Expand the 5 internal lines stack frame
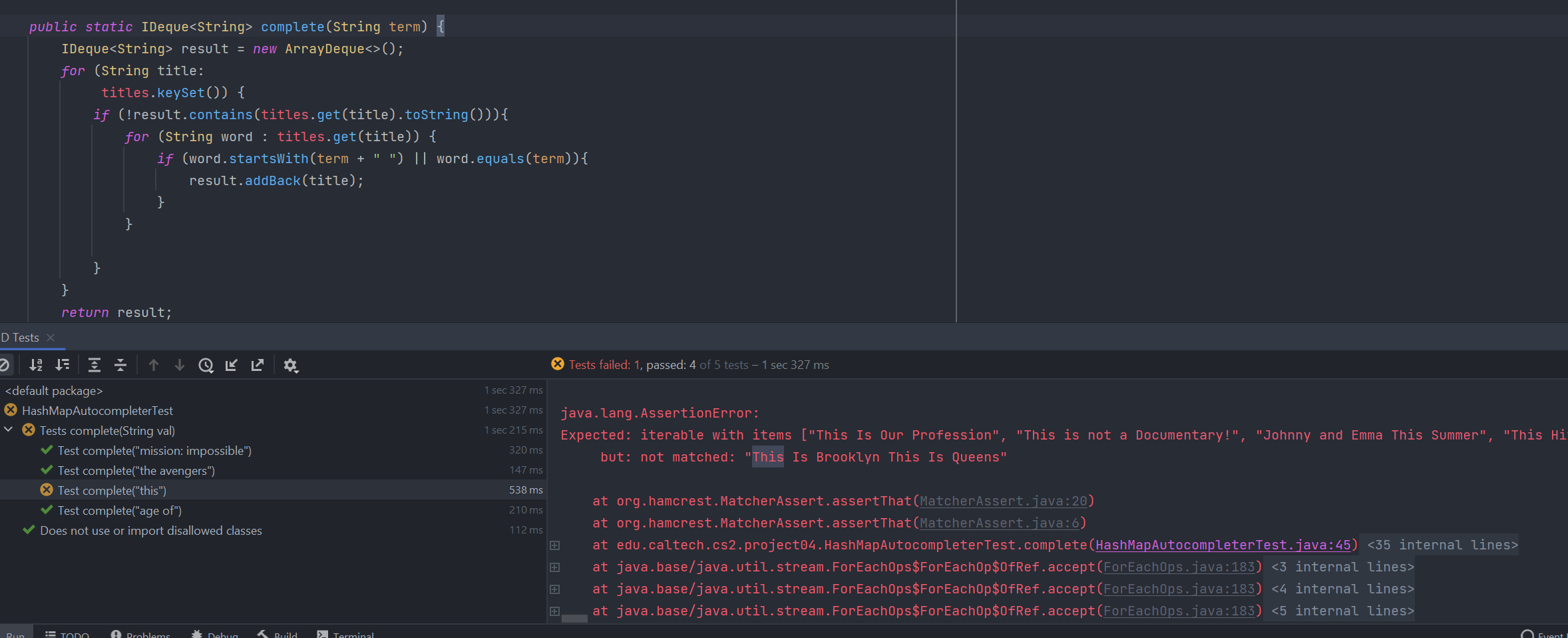This screenshot has height=638, width=1568. (554, 611)
